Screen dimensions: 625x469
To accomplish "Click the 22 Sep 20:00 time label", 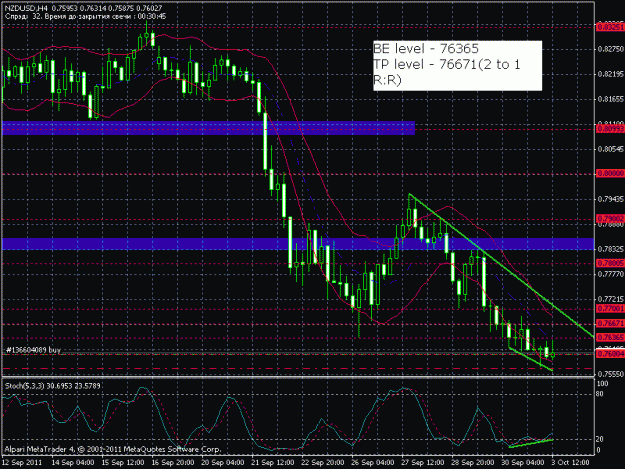I will pos(323,462).
